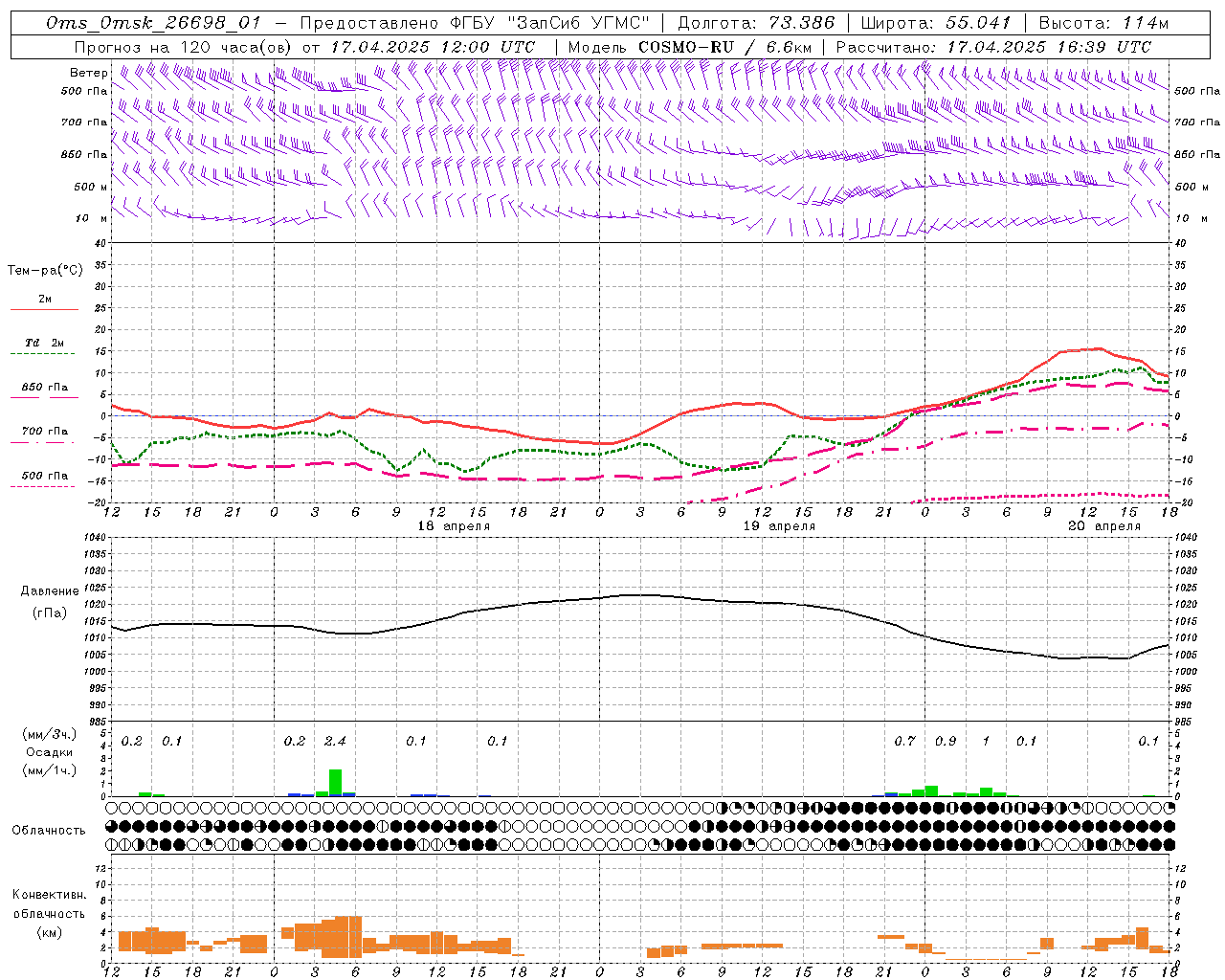
Task: Click the Td 2м dew point legend entry
Action: click(45, 343)
